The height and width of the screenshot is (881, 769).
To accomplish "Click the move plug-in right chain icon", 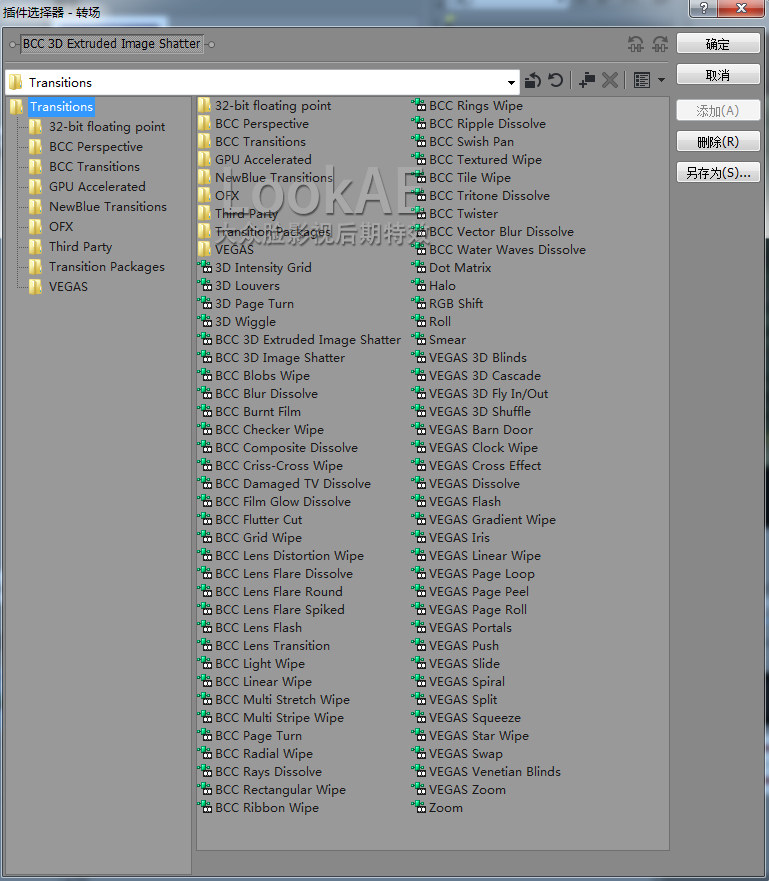I will pos(660,44).
